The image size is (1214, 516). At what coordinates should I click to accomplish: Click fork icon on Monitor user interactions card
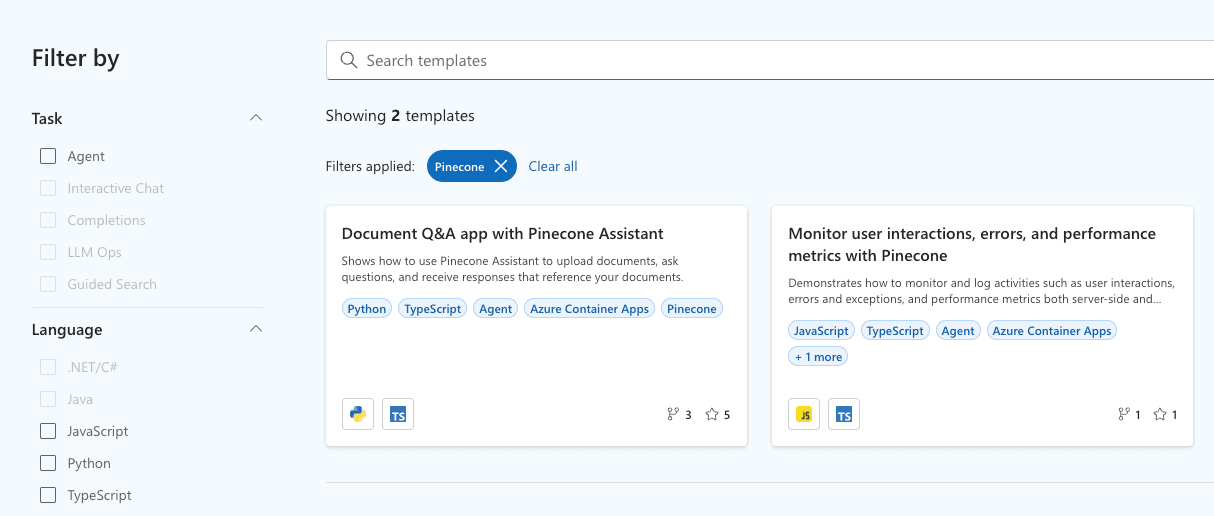click(x=1122, y=414)
